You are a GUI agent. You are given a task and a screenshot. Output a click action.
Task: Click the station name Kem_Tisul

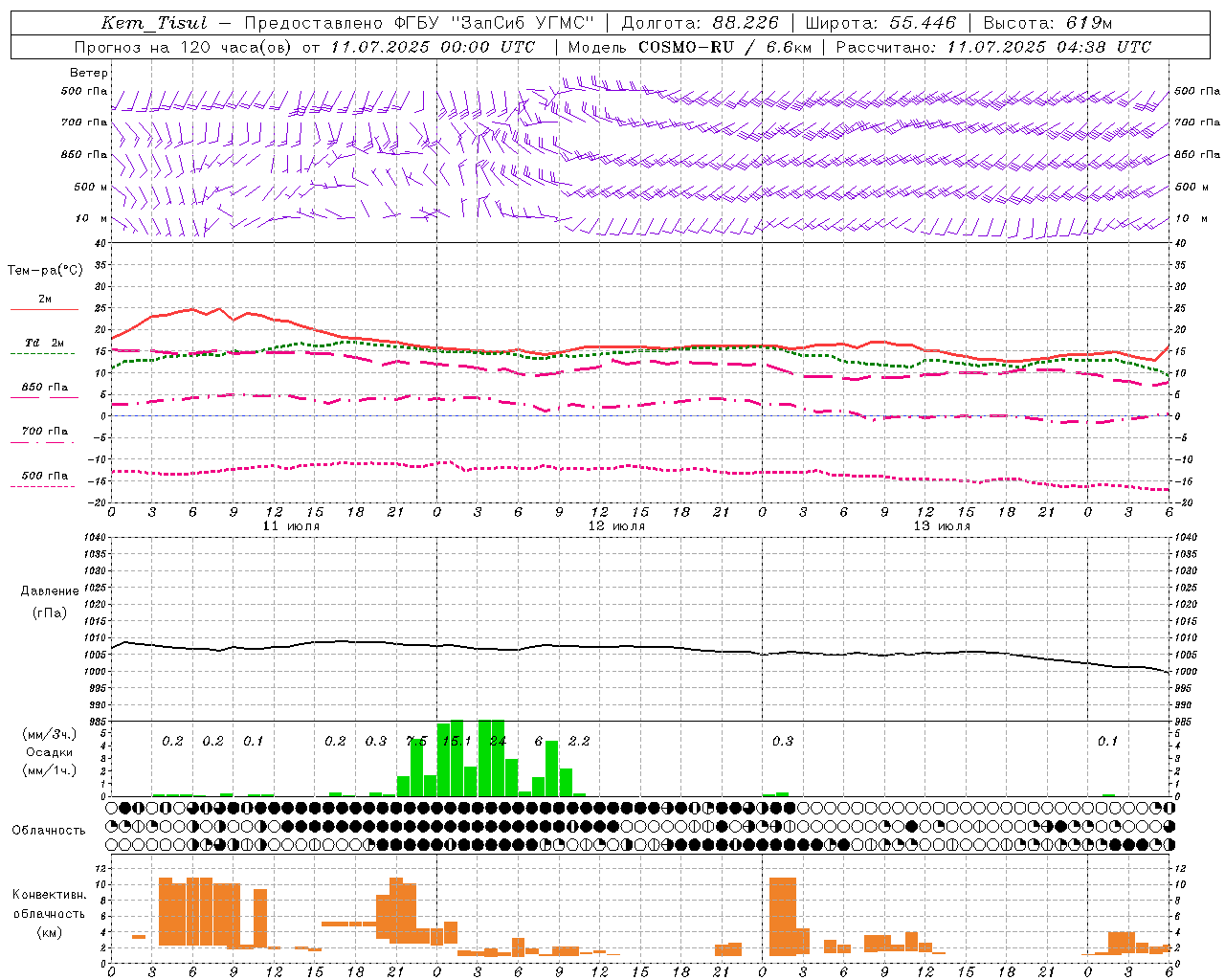pos(154,23)
